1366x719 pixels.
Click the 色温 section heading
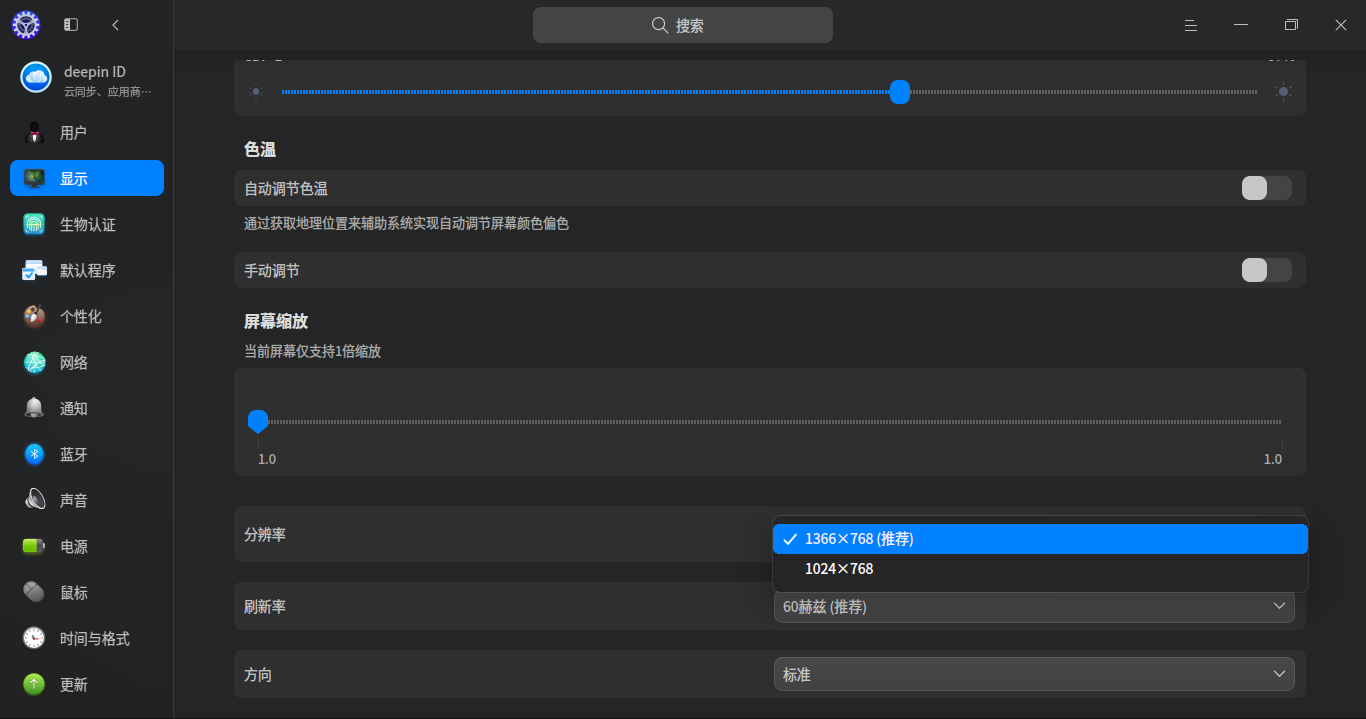[260, 149]
